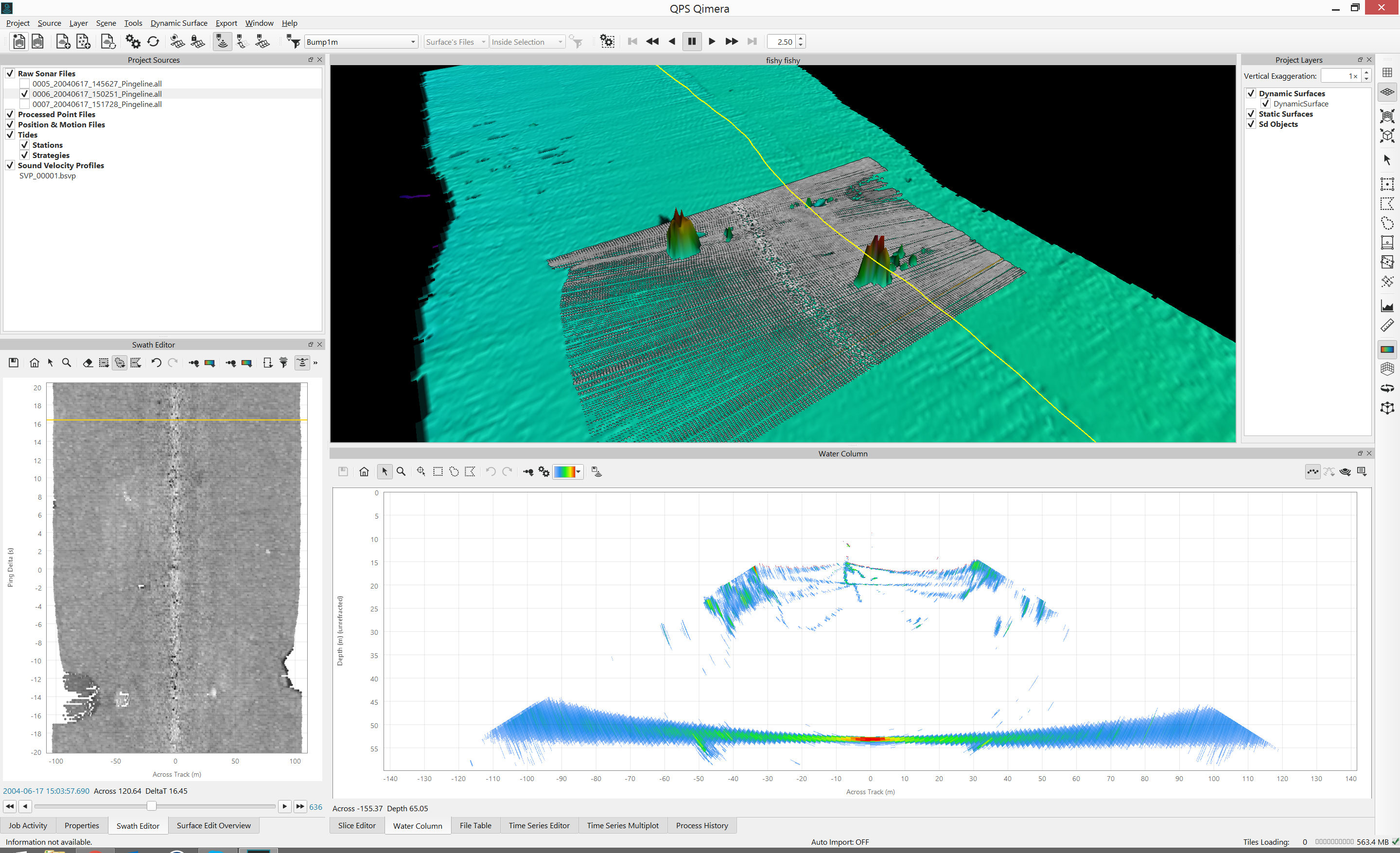The height and width of the screenshot is (853, 1400).
Task: Click the ping position slider handle
Action: point(151,806)
